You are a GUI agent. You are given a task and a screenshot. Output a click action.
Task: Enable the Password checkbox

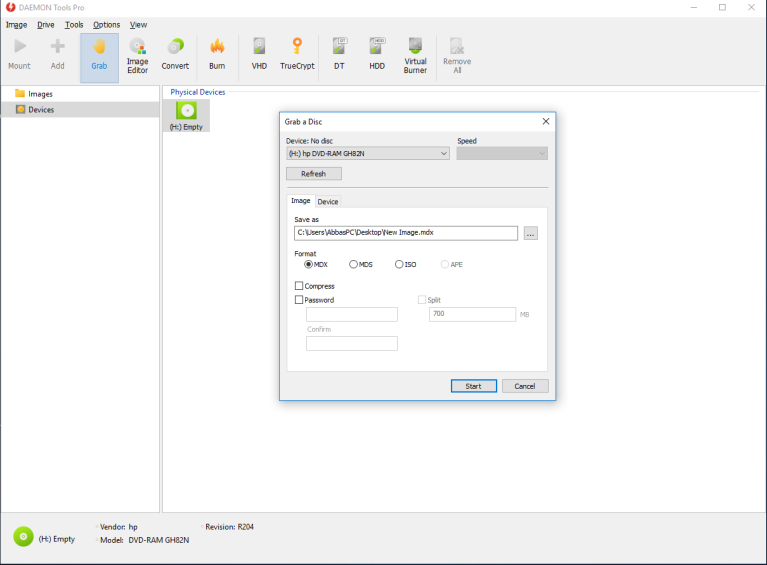299,299
